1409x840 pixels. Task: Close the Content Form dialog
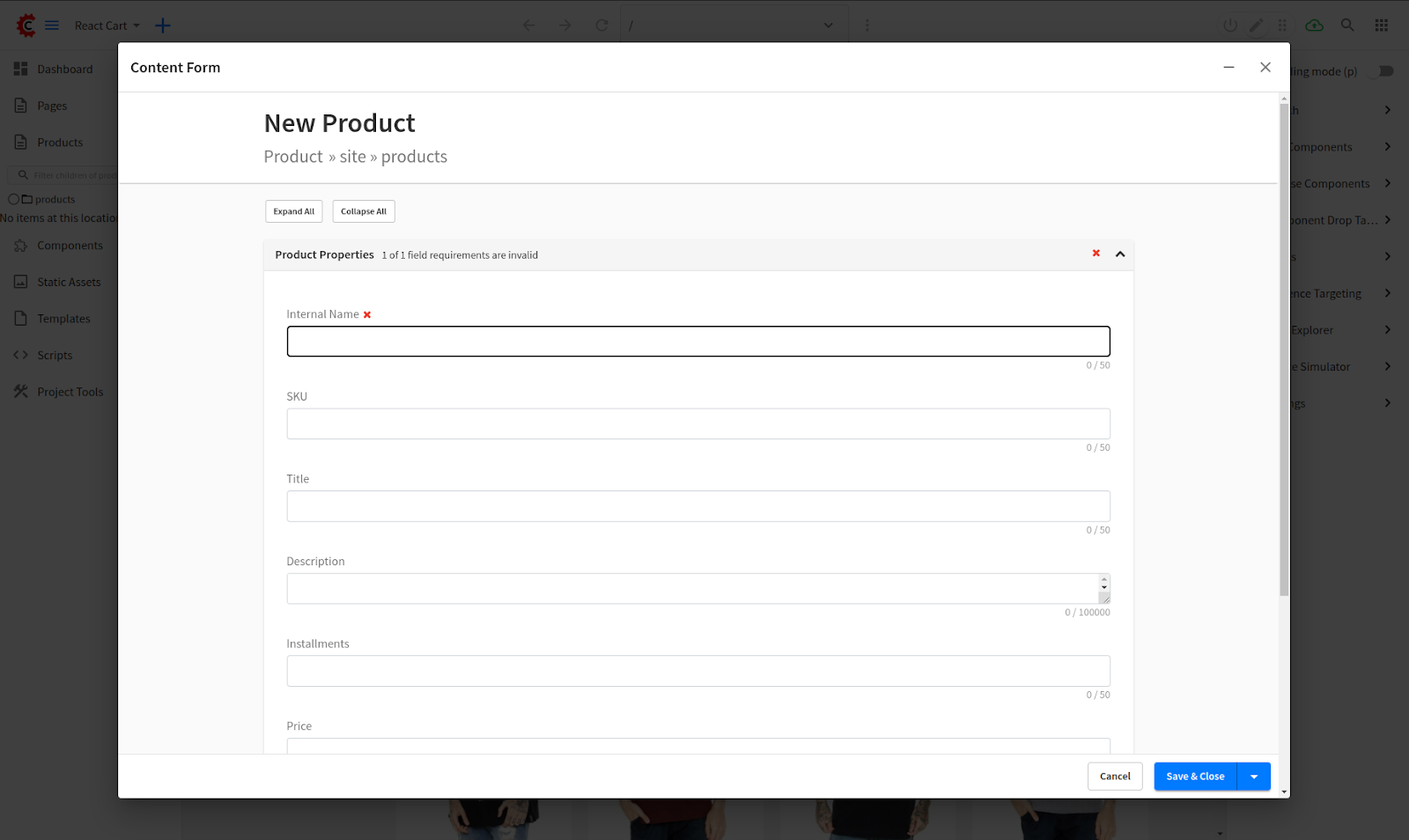tap(1265, 67)
